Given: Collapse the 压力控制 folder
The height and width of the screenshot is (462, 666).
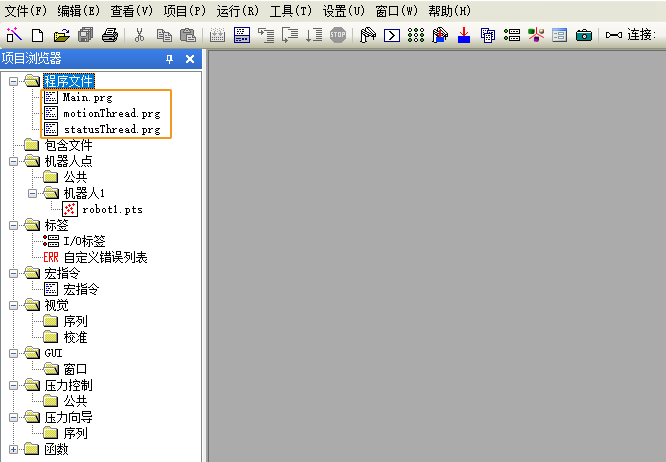Looking at the screenshot, I should [14, 386].
